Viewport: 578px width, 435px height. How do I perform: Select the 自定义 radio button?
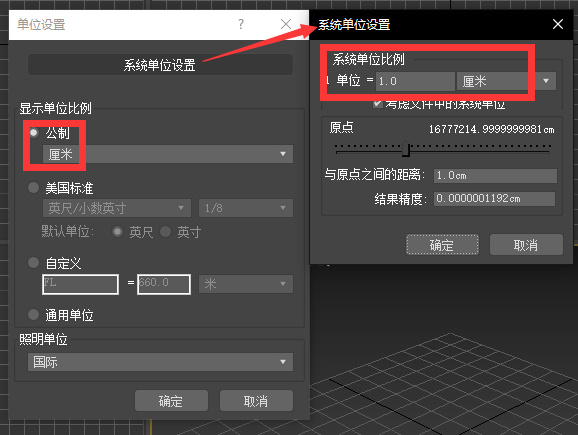click(34, 263)
